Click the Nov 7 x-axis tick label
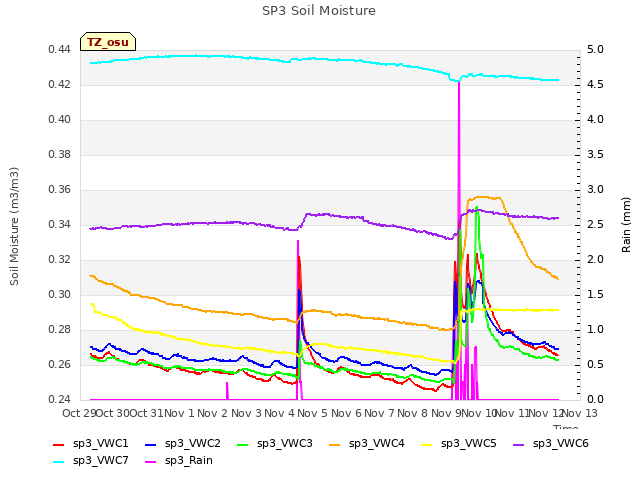This screenshot has height=480, width=640. 379,413
